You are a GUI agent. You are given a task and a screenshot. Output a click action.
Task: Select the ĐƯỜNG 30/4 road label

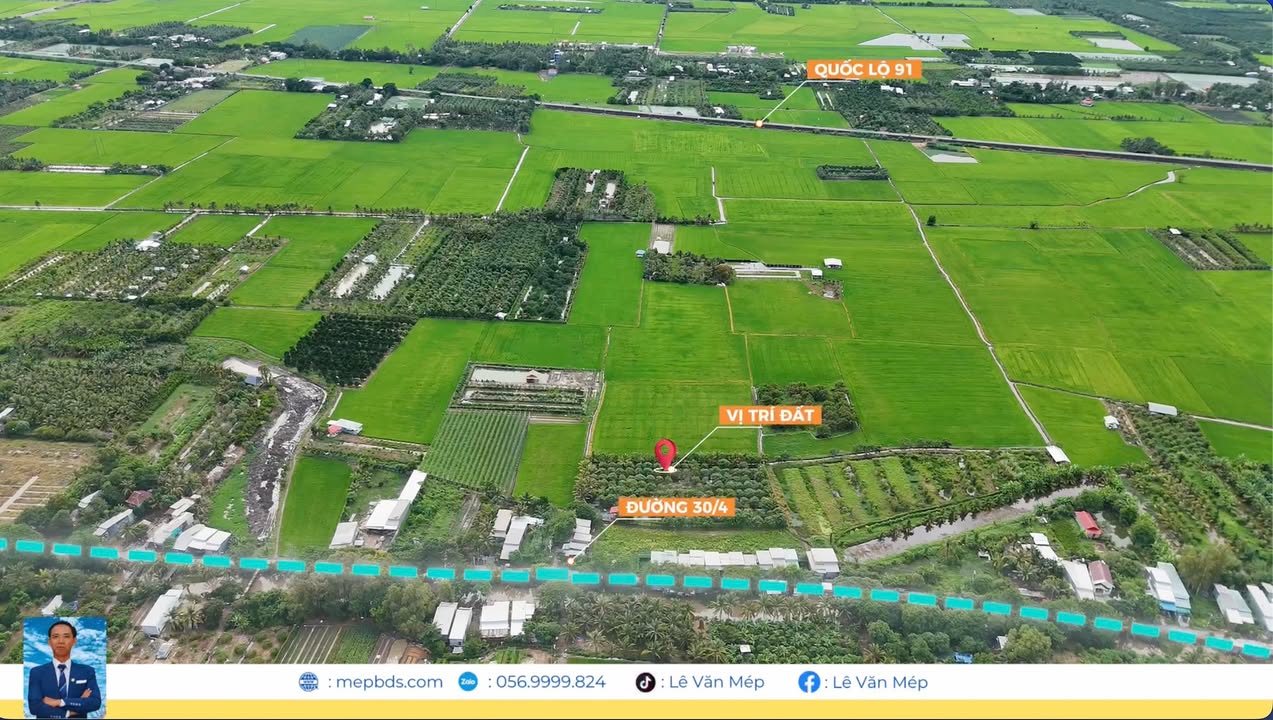pos(678,507)
